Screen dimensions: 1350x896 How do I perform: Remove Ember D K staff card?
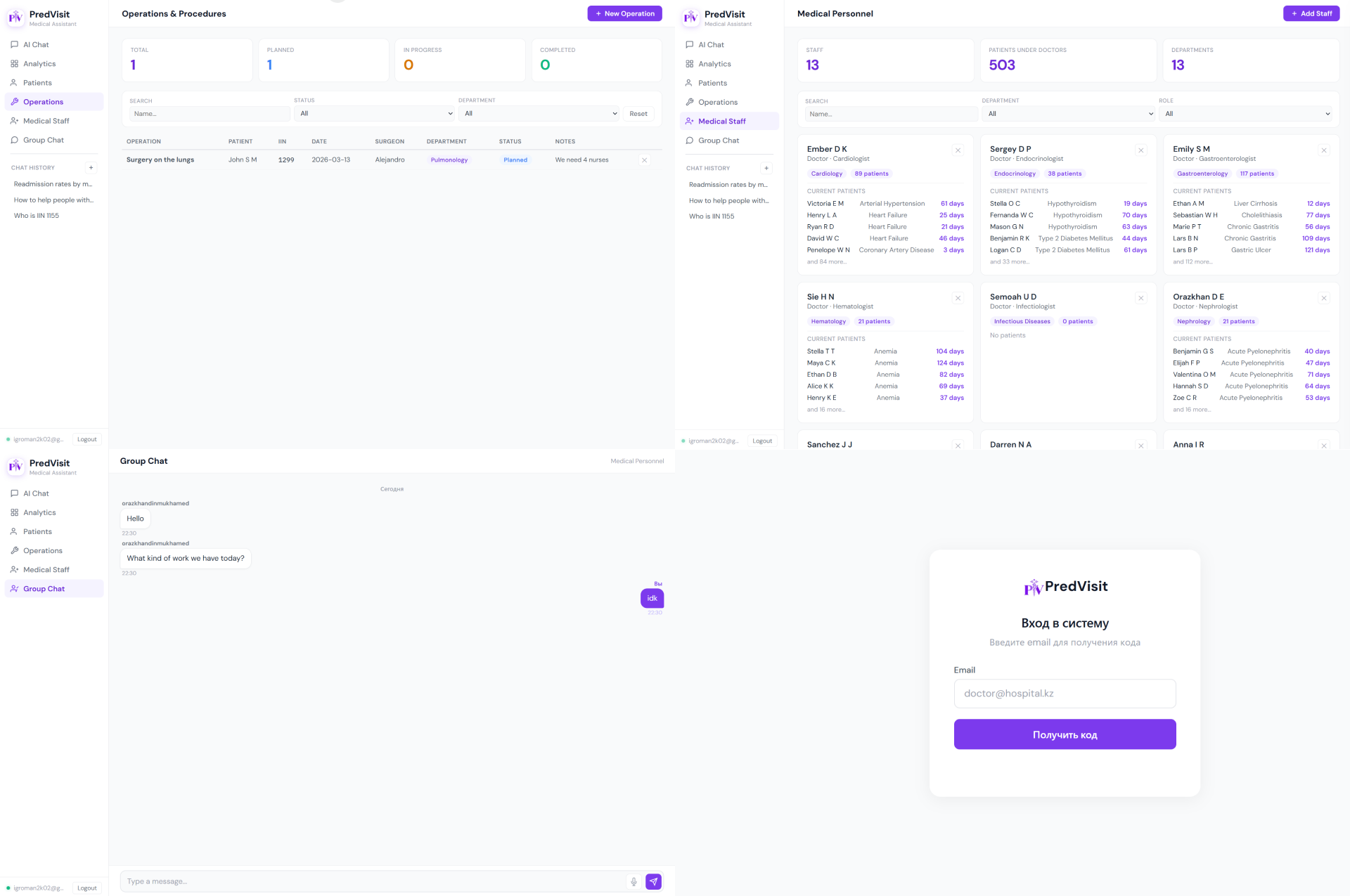(x=958, y=150)
